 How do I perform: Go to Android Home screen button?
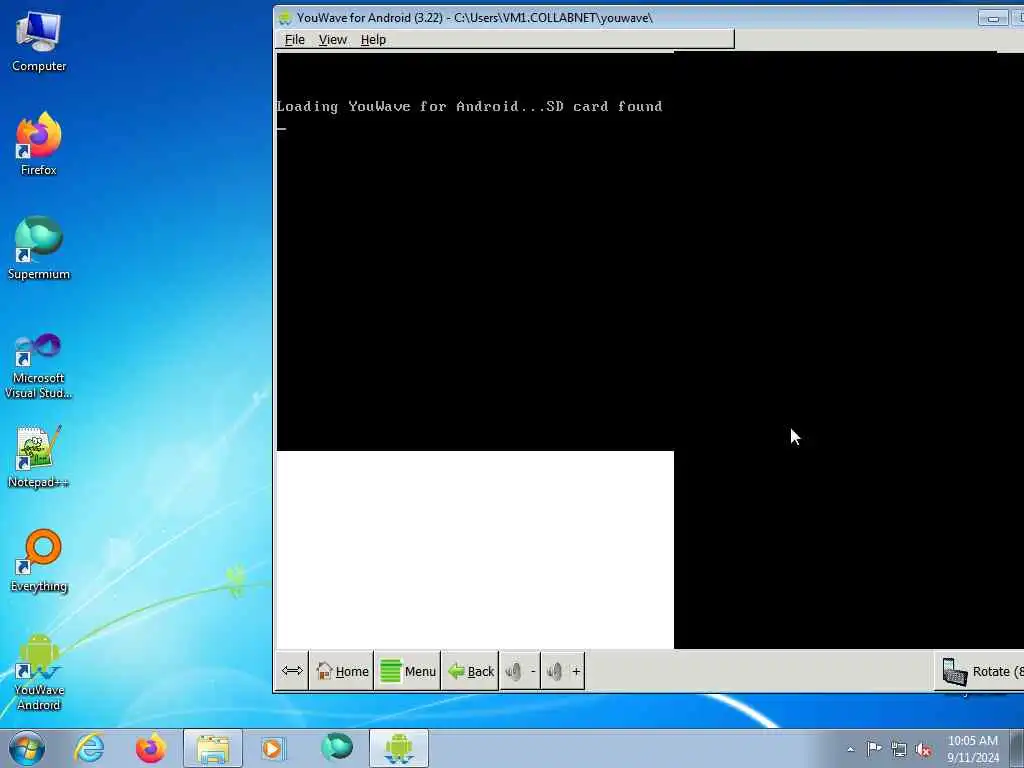342,671
